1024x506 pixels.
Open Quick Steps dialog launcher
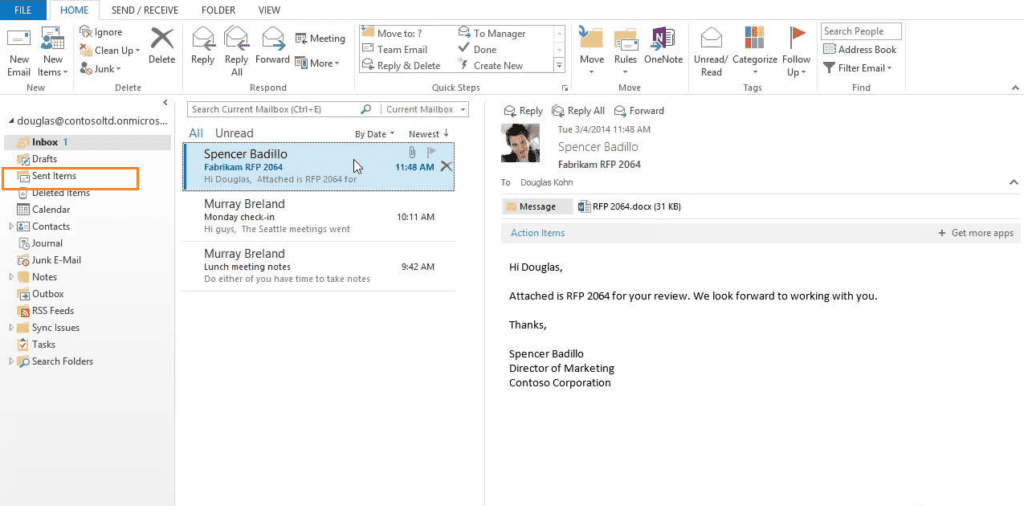coord(565,87)
